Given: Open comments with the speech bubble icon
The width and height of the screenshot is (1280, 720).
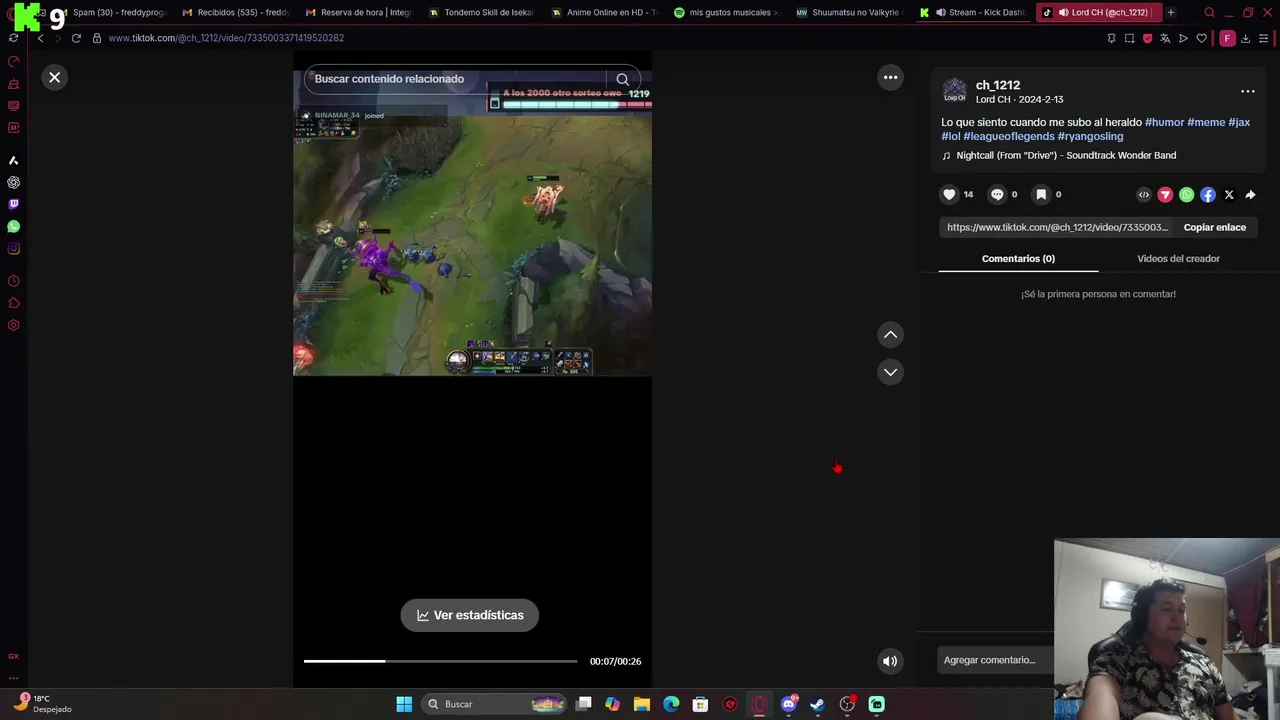Looking at the screenshot, I should coord(997,195).
